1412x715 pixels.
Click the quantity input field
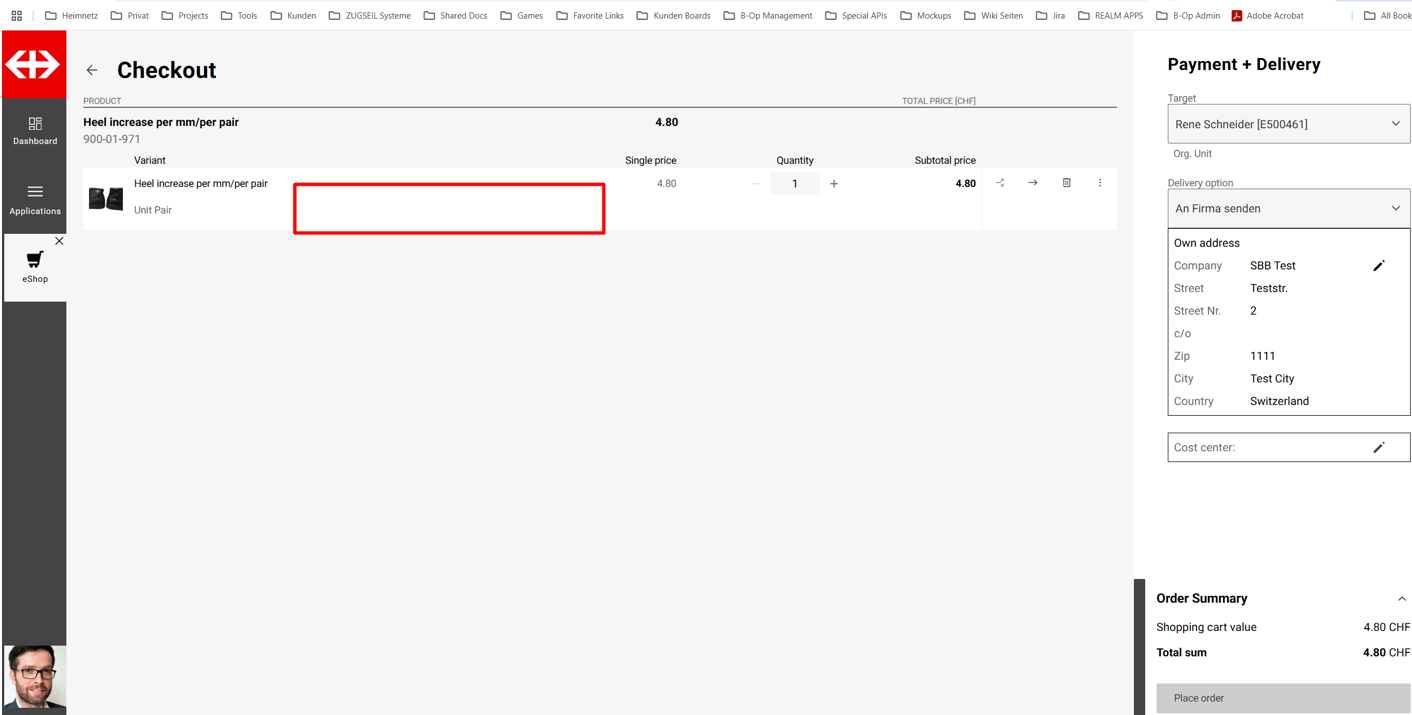click(795, 184)
